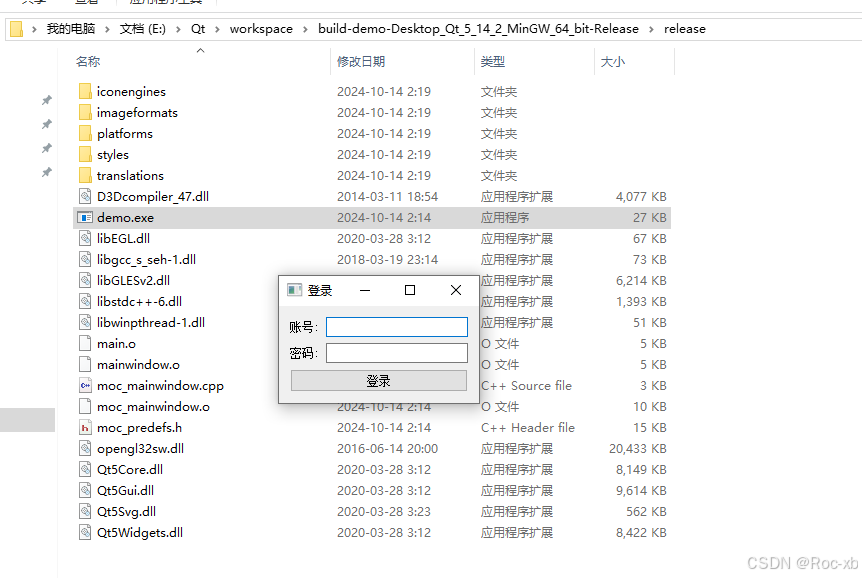Select the opengl32sw.dll file name

[x=140, y=449]
